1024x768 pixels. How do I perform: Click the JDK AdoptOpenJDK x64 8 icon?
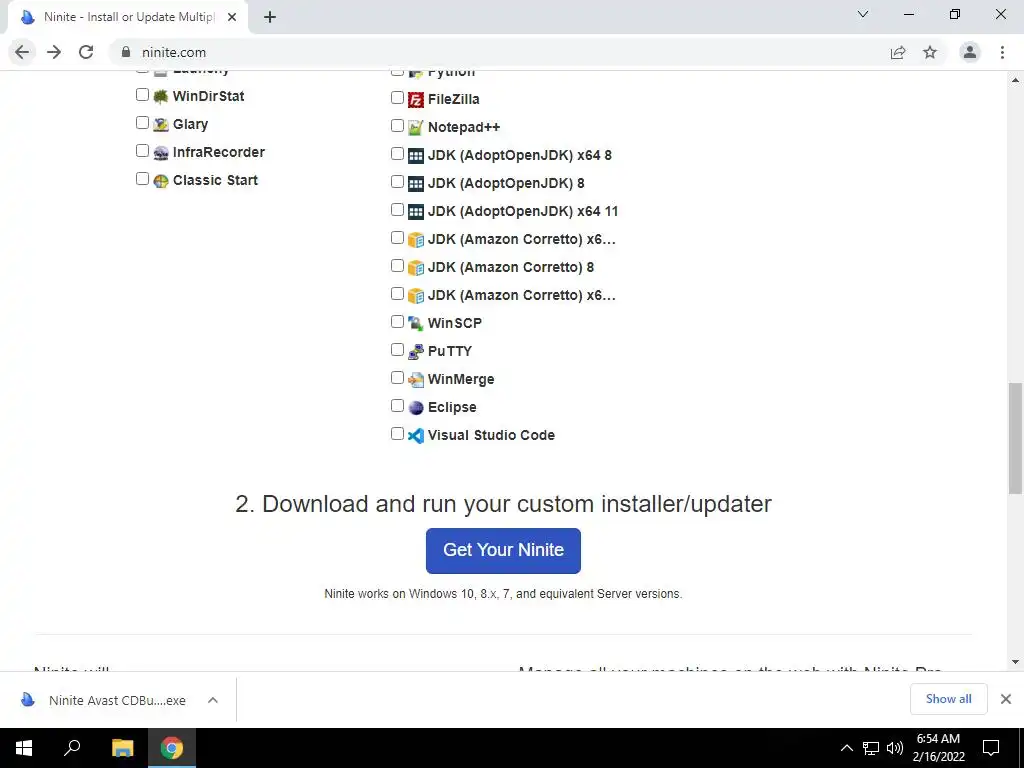coord(416,156)
